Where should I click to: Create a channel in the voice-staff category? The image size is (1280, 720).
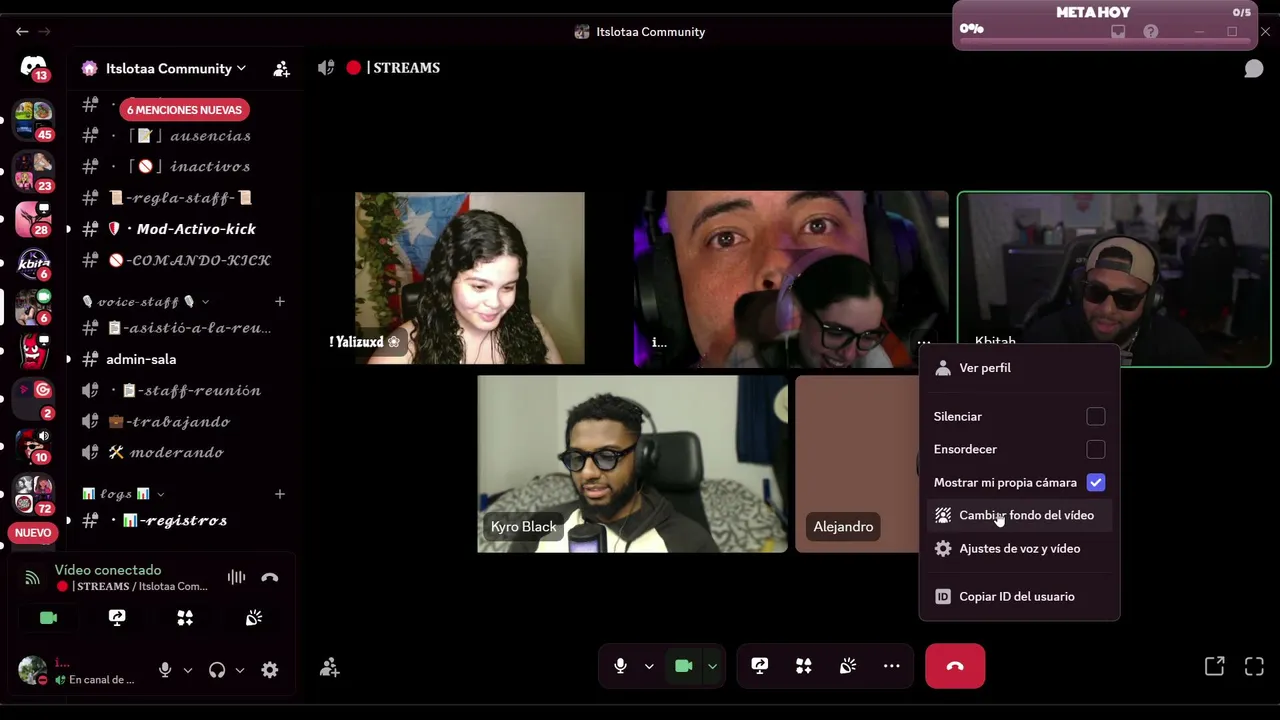(280, 301)
